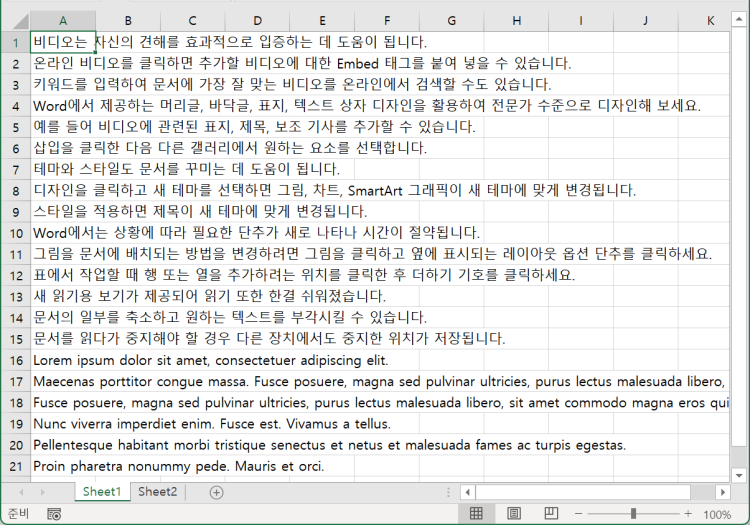Screen dimensions: 750x525
Task: Click the Select All corner triangle
Action: click(21, 21)
